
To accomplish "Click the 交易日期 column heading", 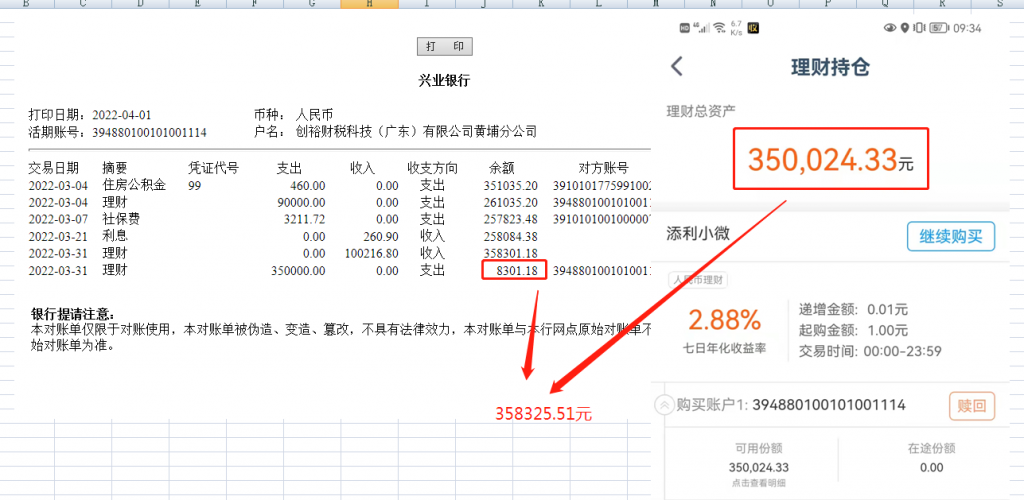I will tap(54, 168).
